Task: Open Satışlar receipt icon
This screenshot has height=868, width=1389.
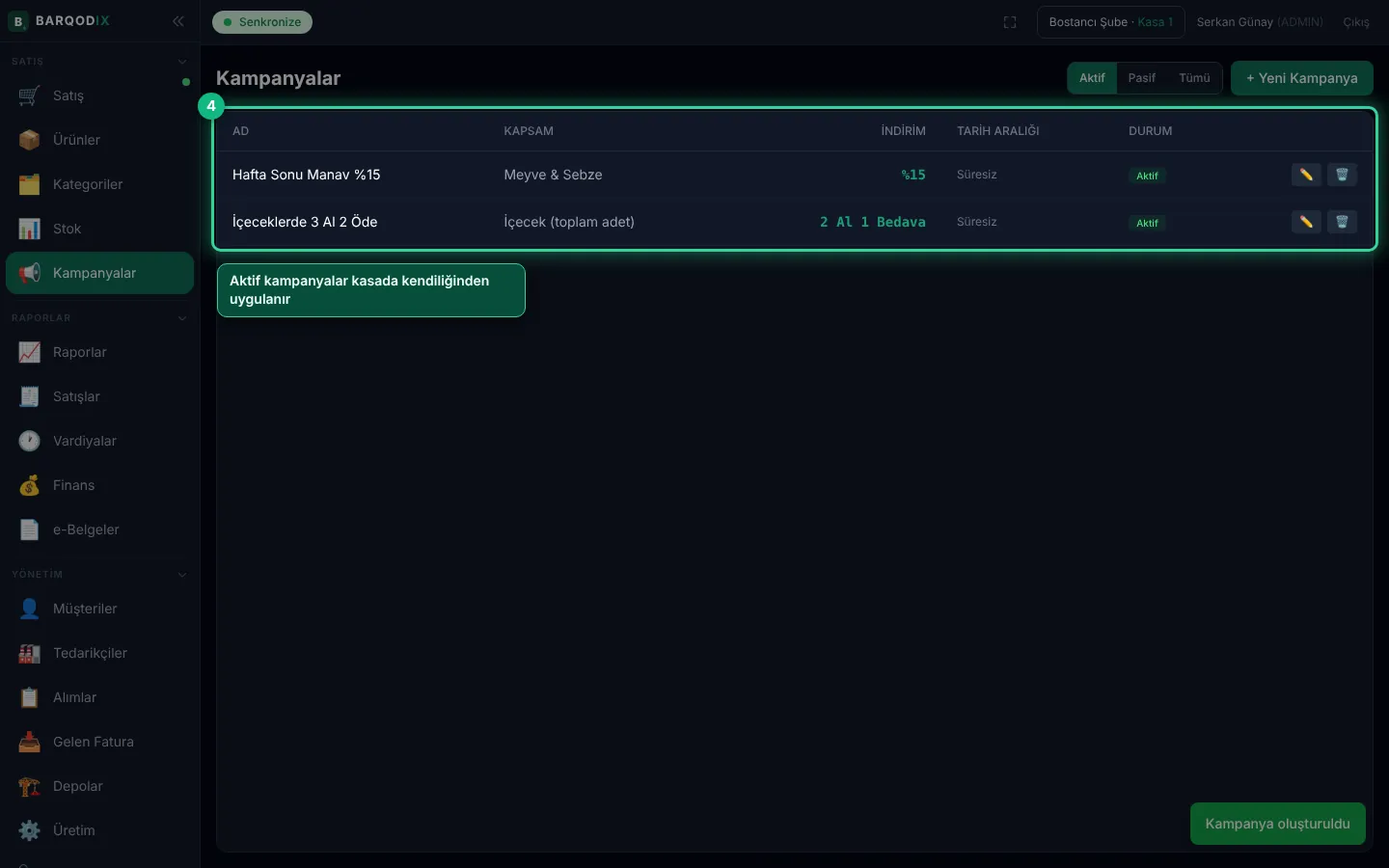Action: [30, 396]
